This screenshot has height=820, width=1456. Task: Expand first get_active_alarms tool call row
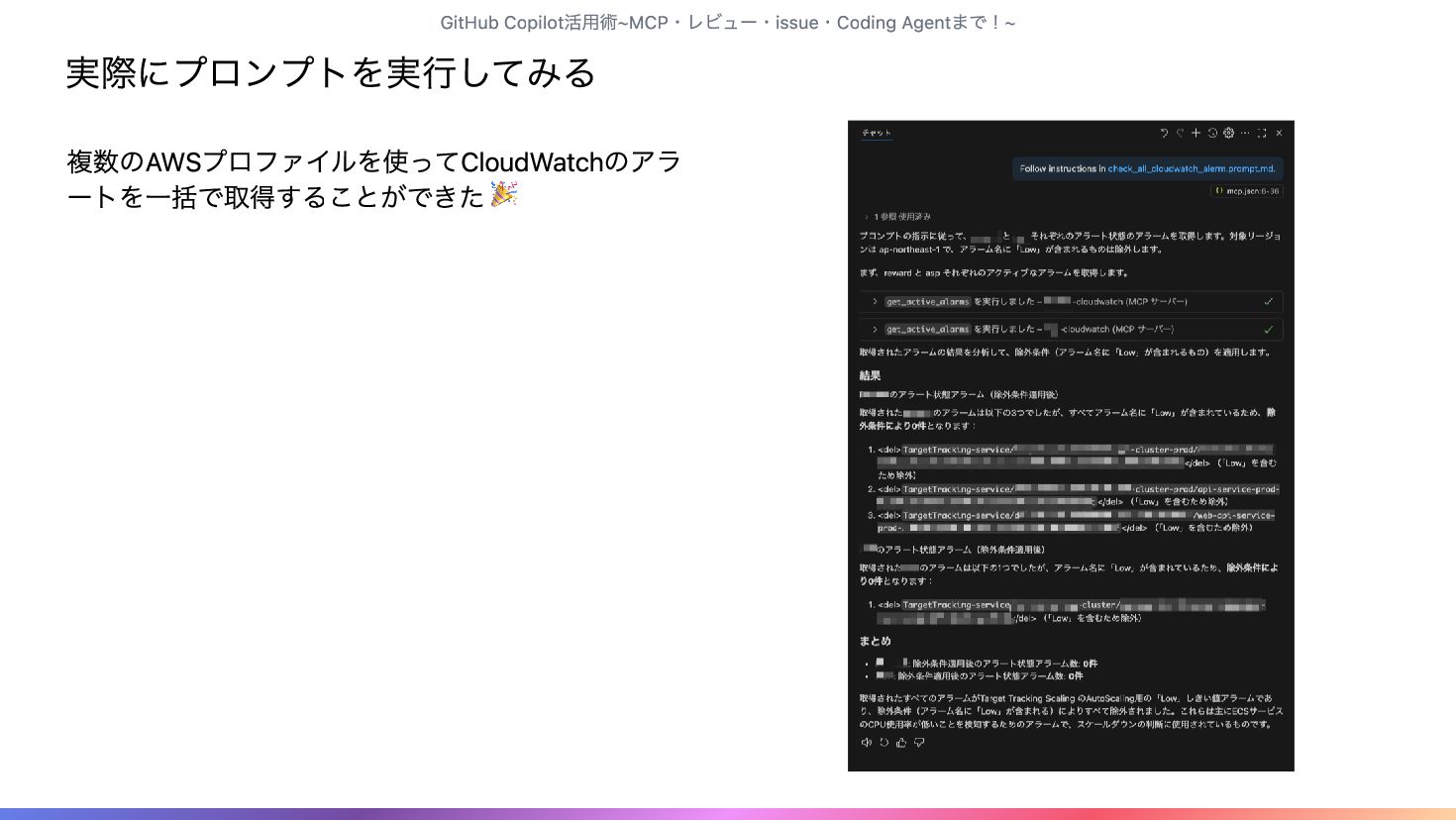1071,301
